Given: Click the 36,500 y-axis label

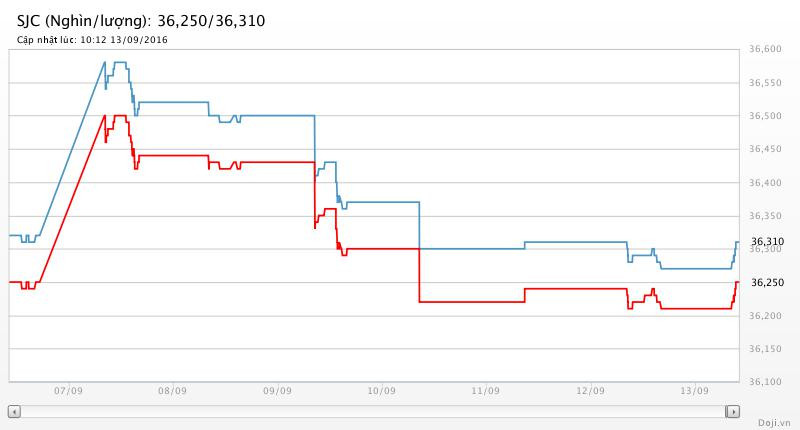Looking at the screenshot, I should point(765,116).
